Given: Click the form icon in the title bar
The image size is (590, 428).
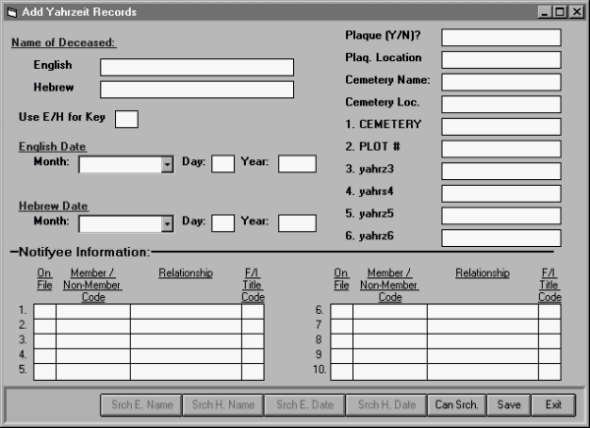Looking at the screenshot, I should [12, 12].
